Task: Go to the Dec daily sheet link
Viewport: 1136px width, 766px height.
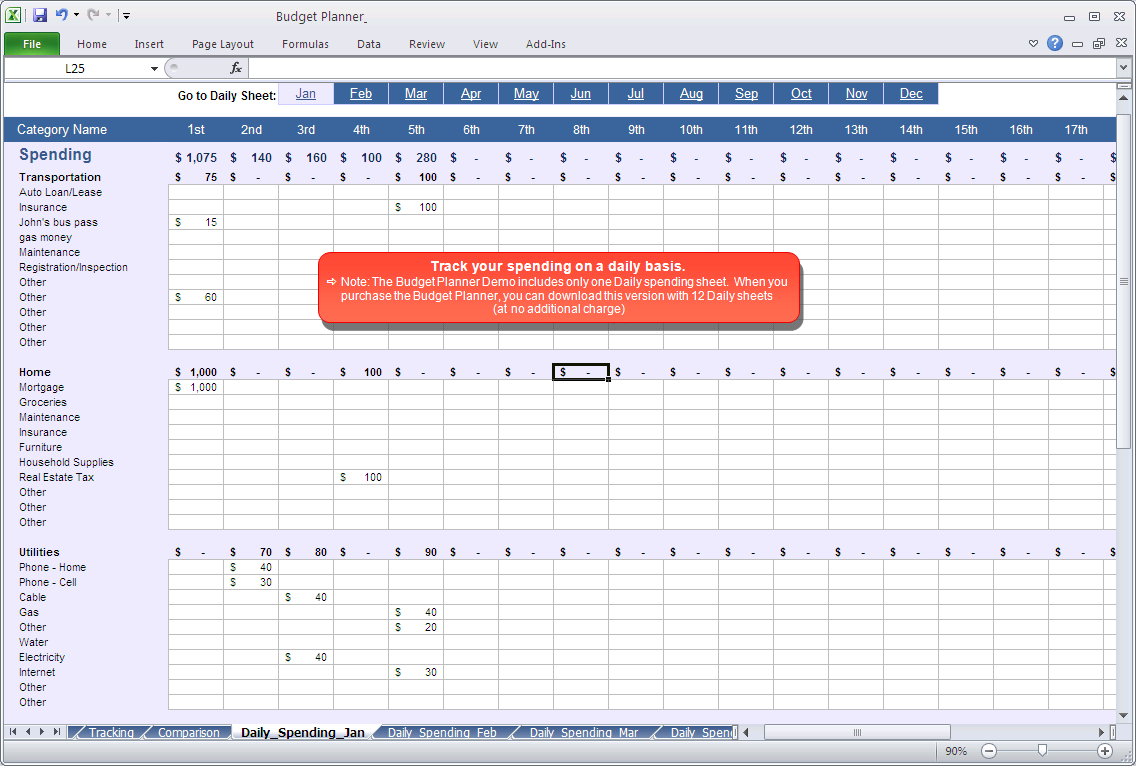Action: 911,94
